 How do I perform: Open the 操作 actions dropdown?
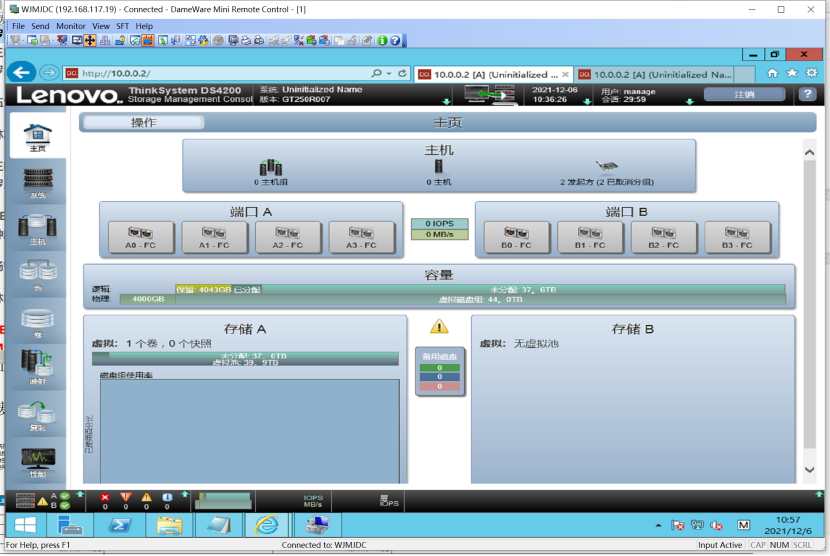(144, 122)
